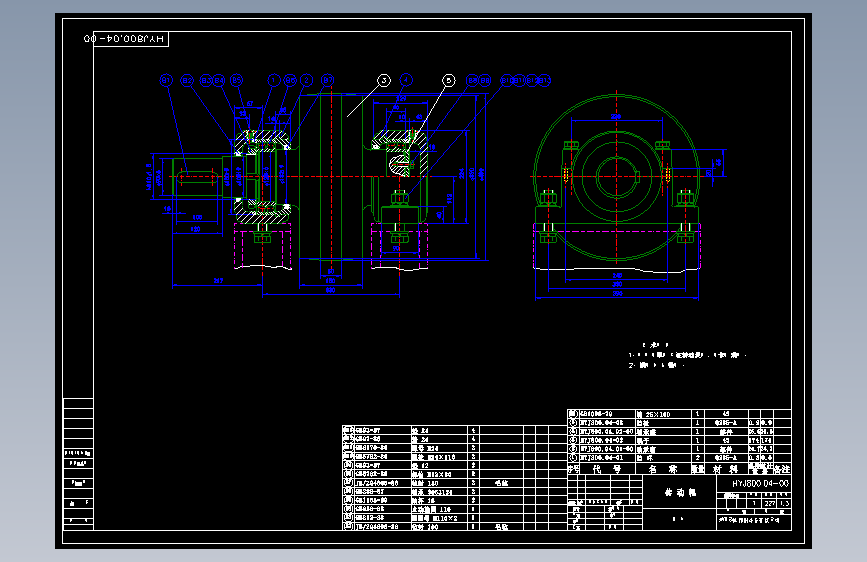
Task: Click the 220 dimension atop the end view
Action: point(615,117)
